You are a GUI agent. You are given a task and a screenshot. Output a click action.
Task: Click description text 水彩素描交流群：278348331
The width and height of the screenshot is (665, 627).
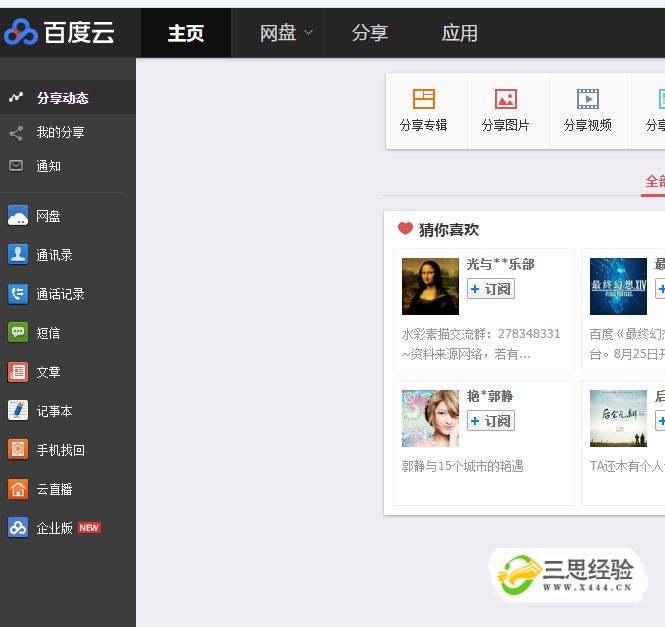[481, 334]
